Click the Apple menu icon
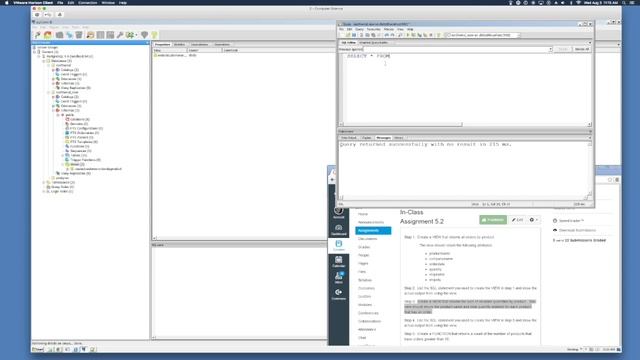640x360 pixels. [7, 2]
